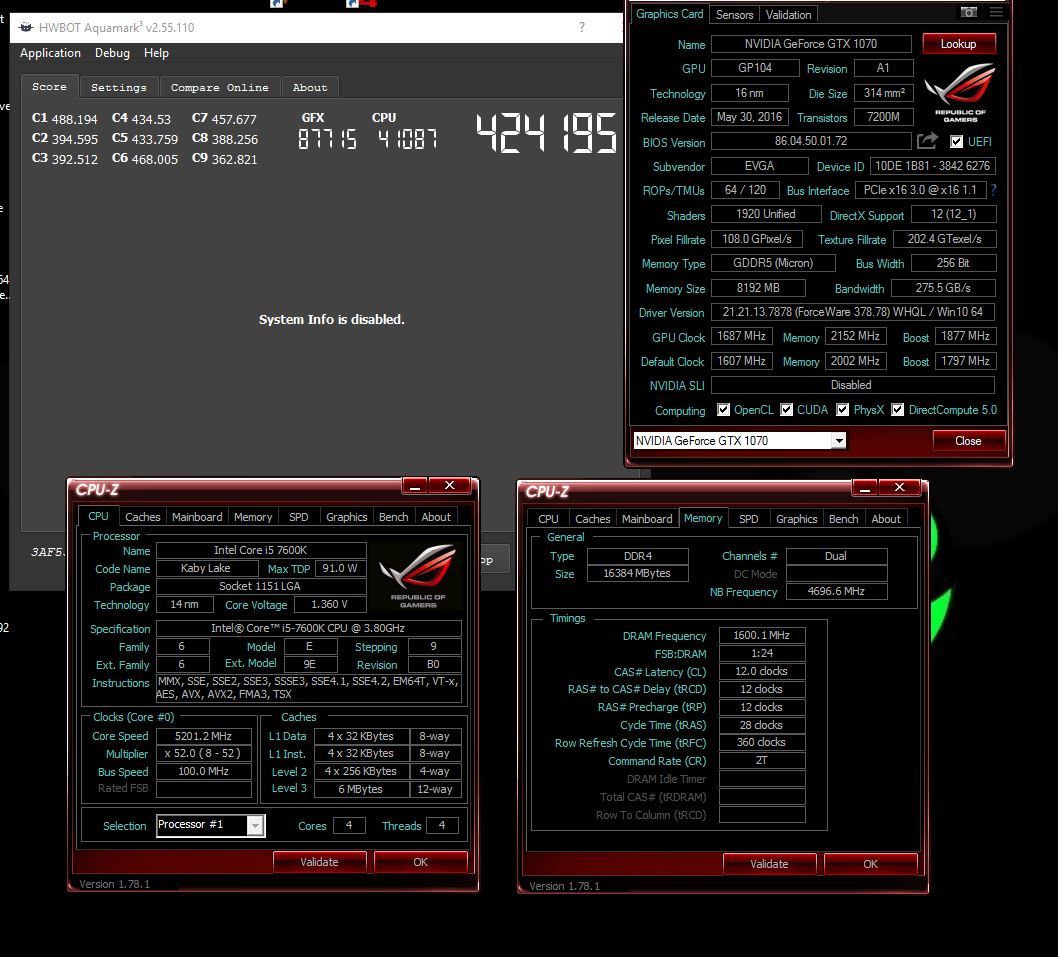Open Mainboard tab in left CPU-Z window
The height and width of the screenshot is (957, 1058).
click(x=197, y=516)
